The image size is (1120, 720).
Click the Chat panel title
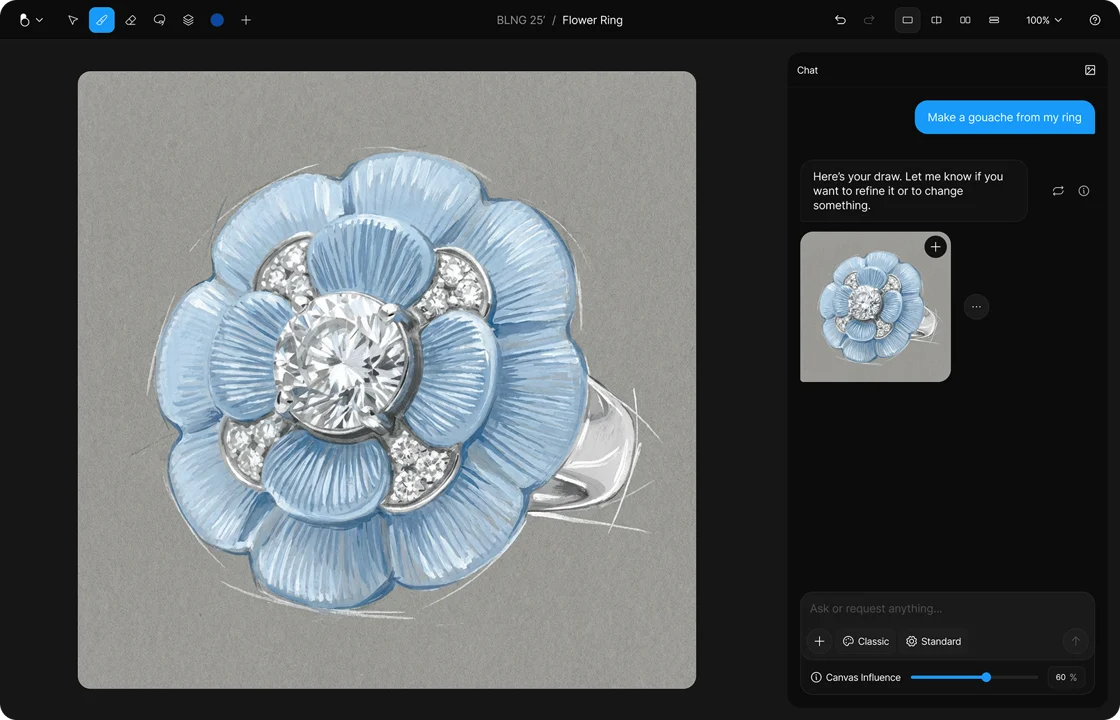point(807,70)
